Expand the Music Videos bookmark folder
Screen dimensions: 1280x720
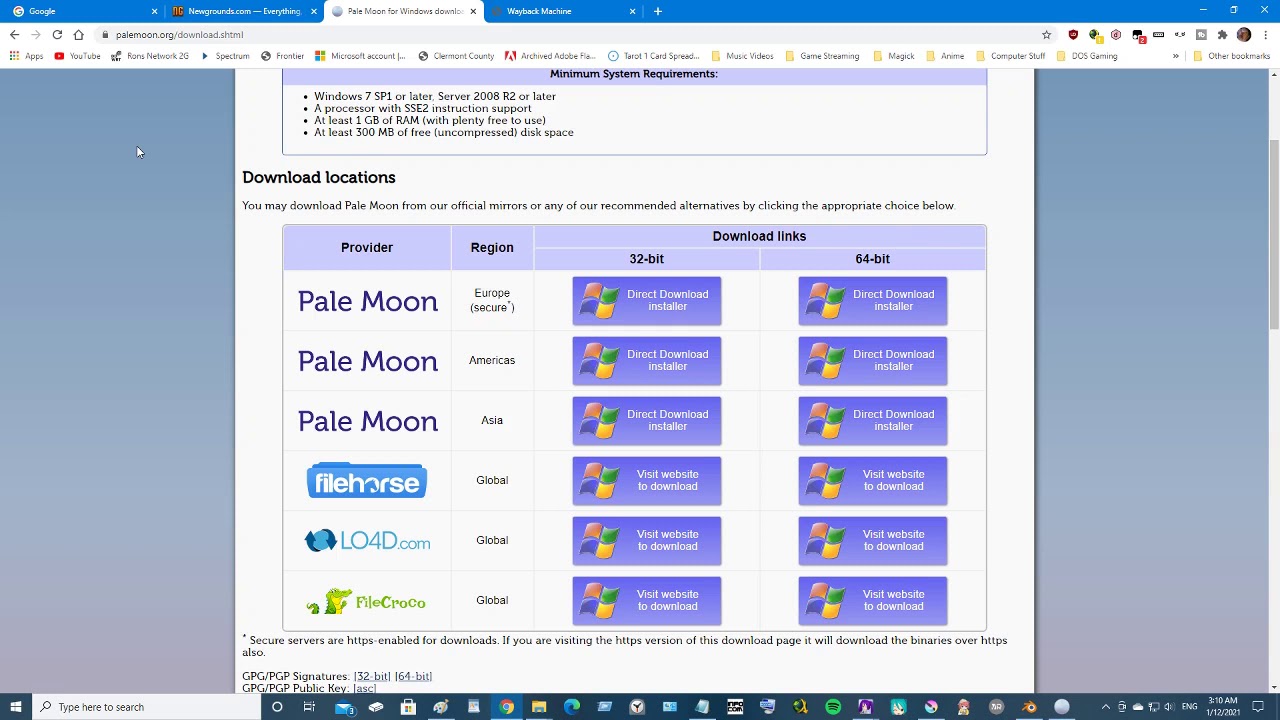pyautogui.click(x=742, y=56)
